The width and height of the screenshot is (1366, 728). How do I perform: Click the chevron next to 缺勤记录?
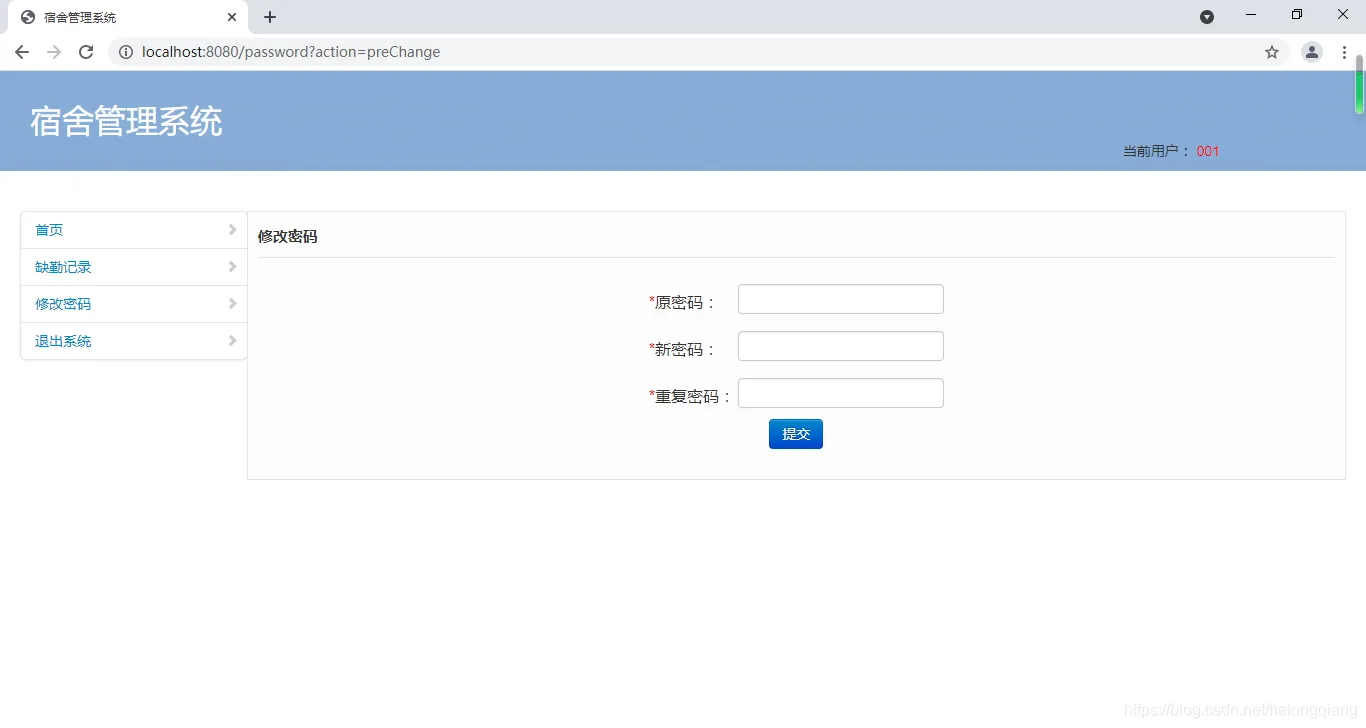click(x=232, y=267)
